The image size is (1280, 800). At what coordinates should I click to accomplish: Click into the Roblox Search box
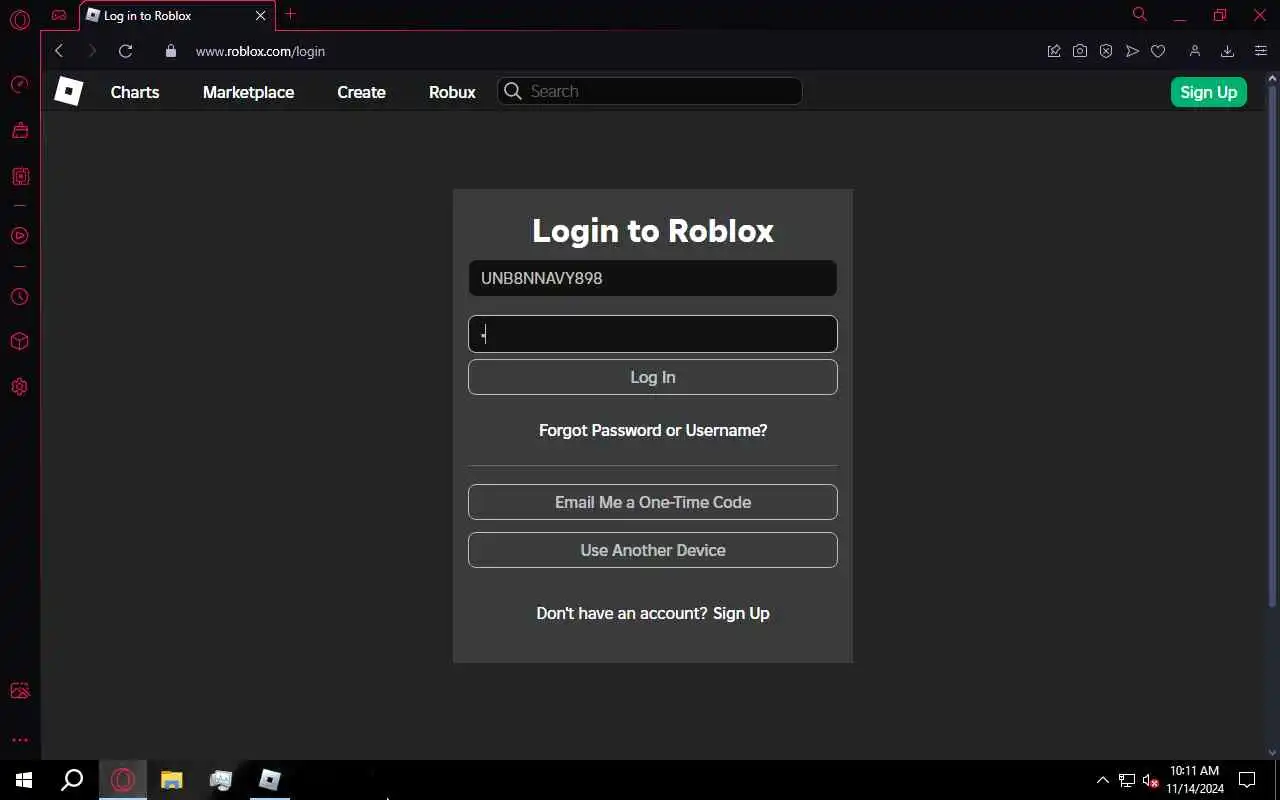pyautogui.click(x=650, y=91)
